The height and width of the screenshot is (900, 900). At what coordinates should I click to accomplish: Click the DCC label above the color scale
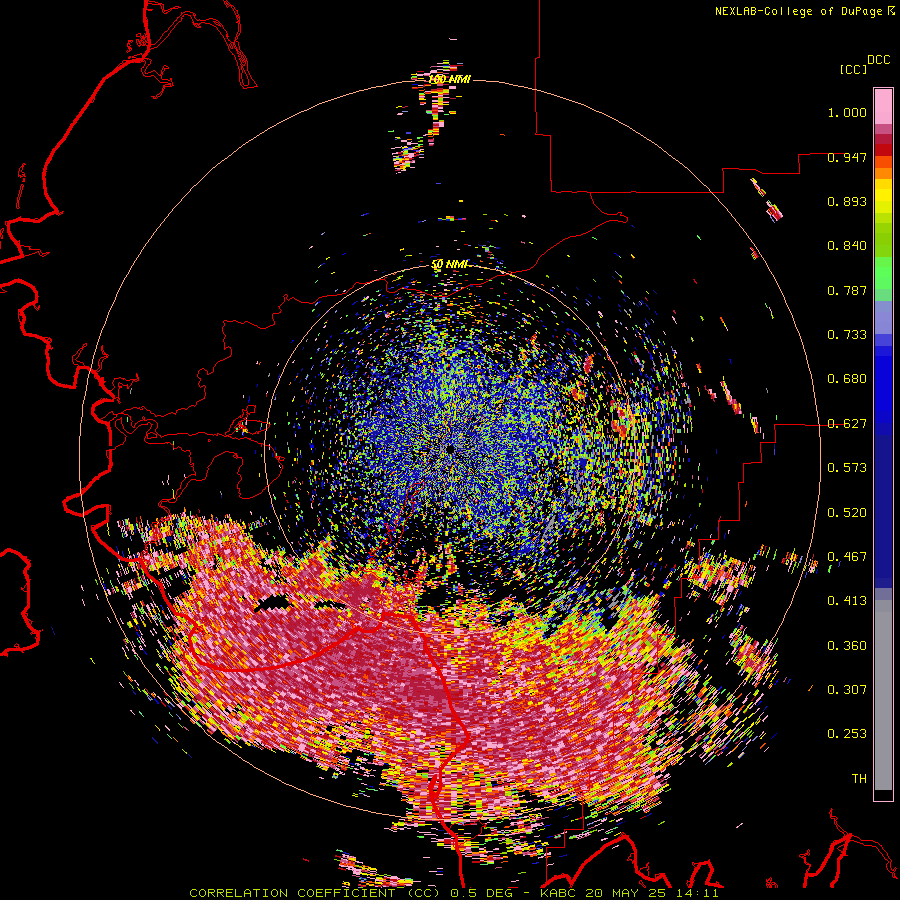878,60
